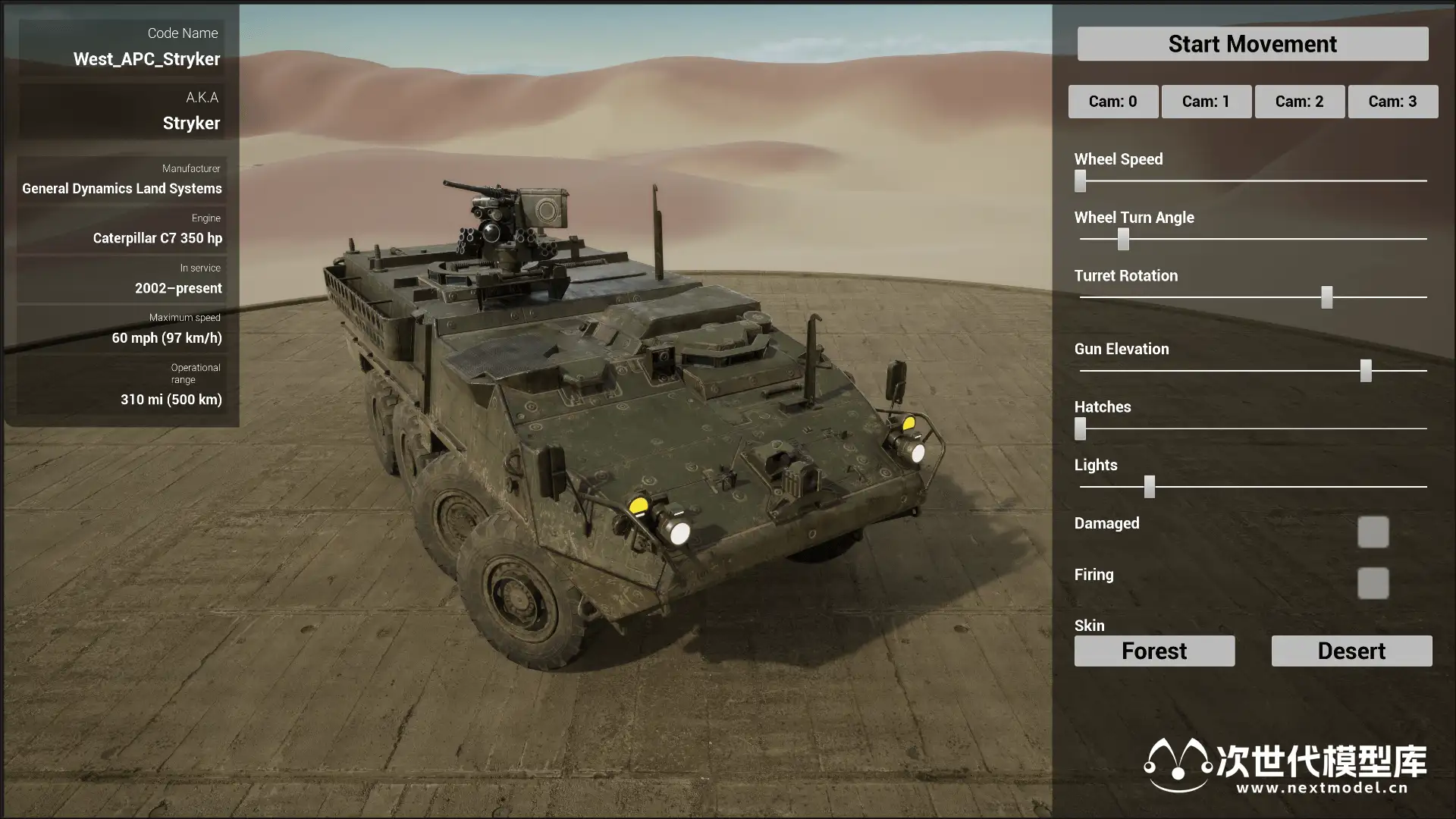
Task: Click the Wheel Turn Angle slider handle
Action: pyautogui.click(x=1123, y=239)
